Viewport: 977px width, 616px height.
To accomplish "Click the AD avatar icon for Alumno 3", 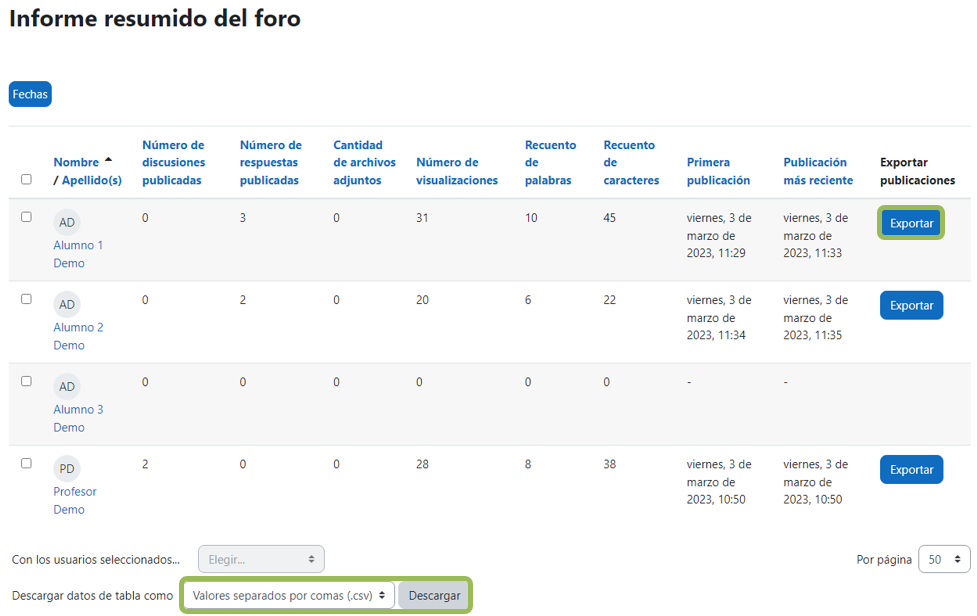I will (67, 386).
